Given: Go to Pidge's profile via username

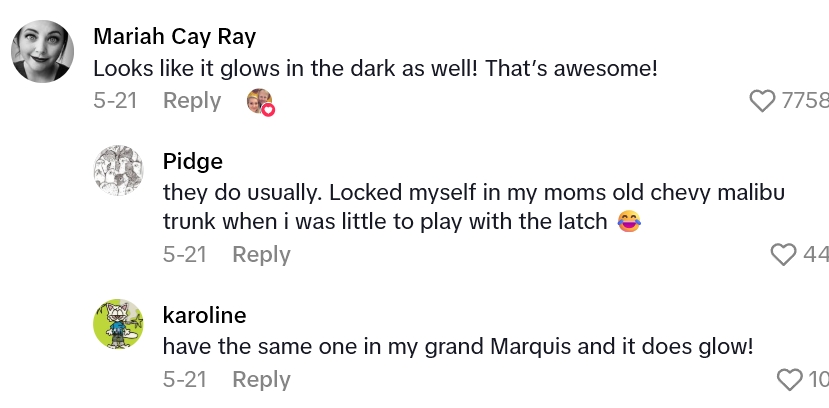Looking at the screenshot, I should pos(192,161).
